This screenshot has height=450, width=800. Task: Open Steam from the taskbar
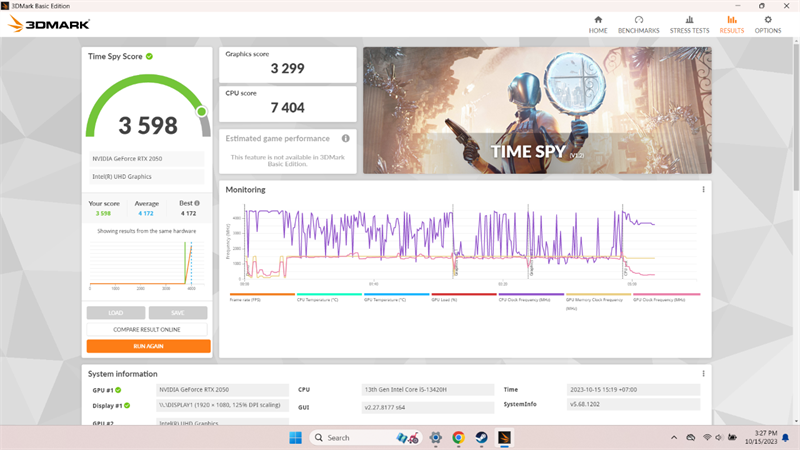pyautogui.click(x=481, y=438)
